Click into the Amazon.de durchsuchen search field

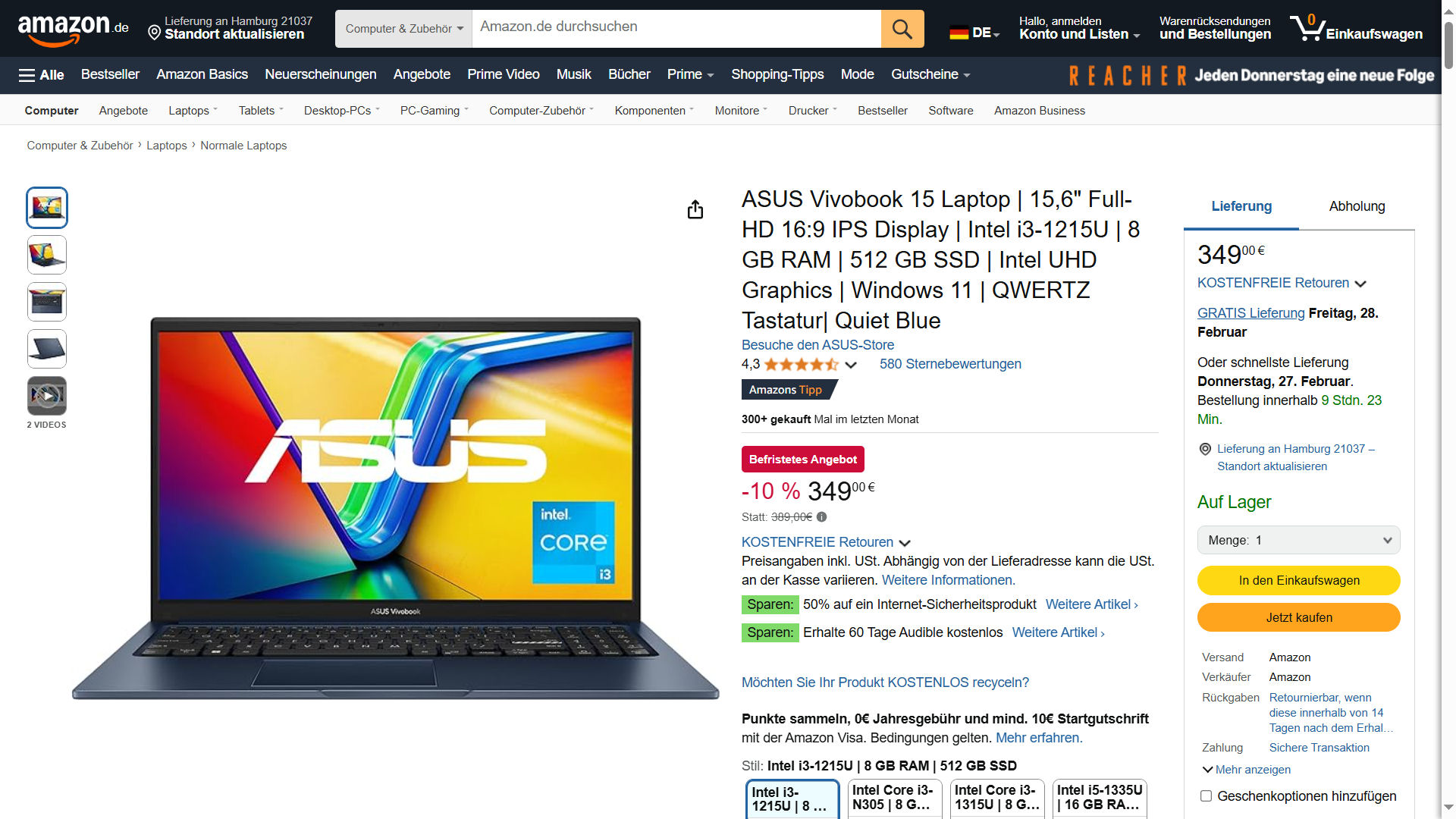[676, 29]
